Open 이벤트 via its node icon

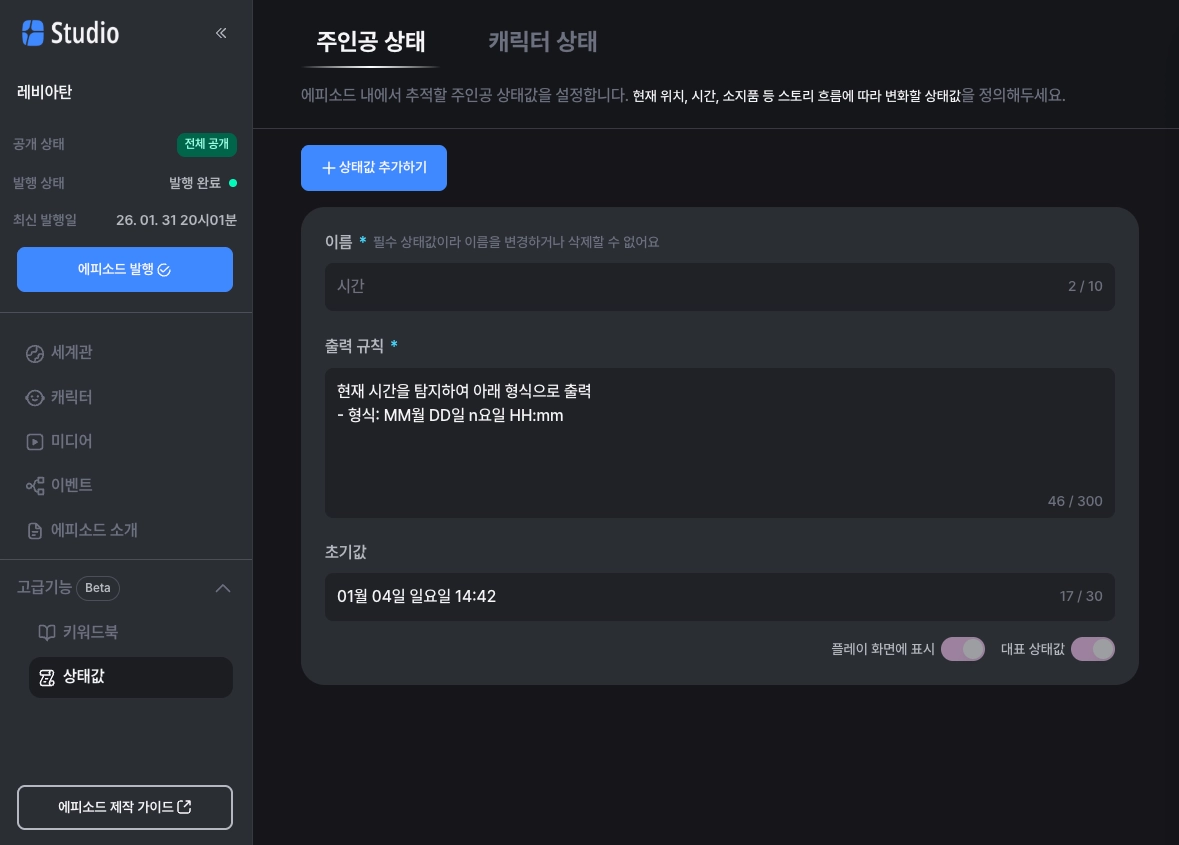(x=35, y=486)
